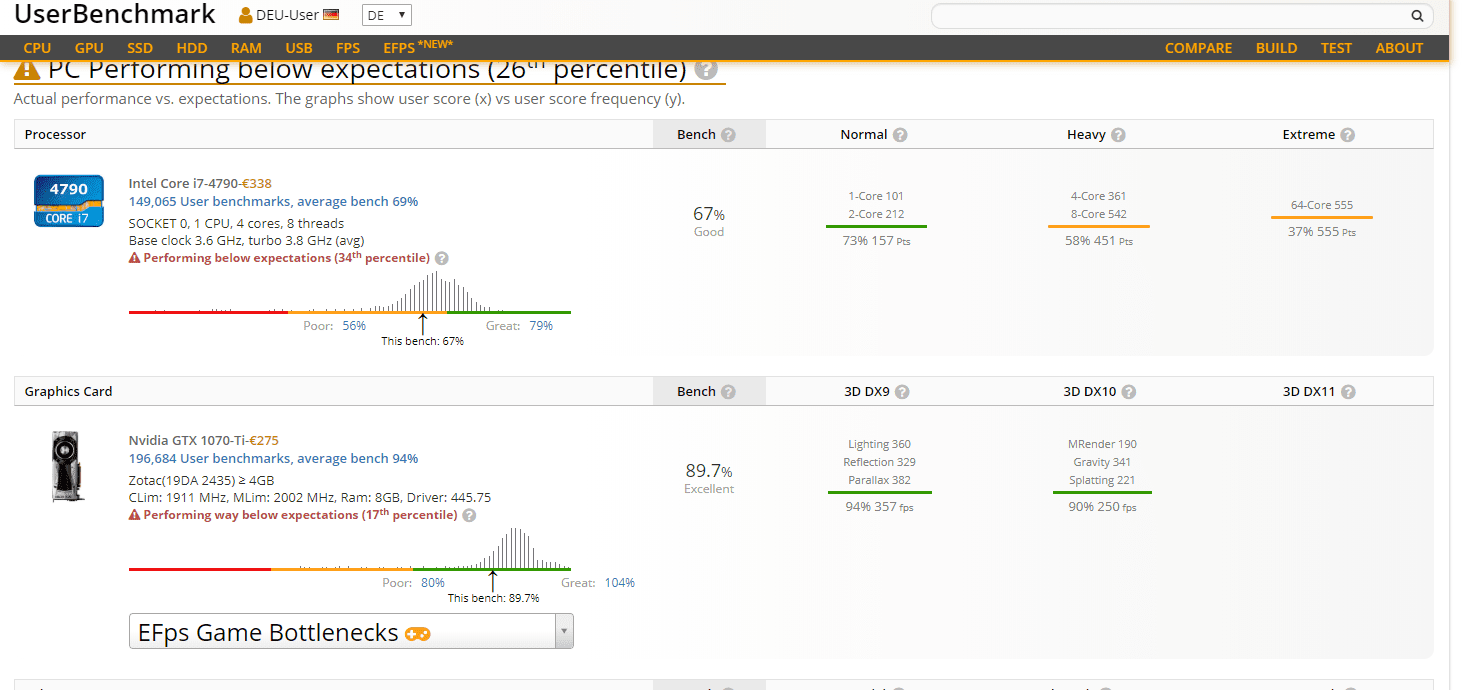Open the 149,065 User benchmarks link
The image size is (1470, 690).
coord(273,201)
